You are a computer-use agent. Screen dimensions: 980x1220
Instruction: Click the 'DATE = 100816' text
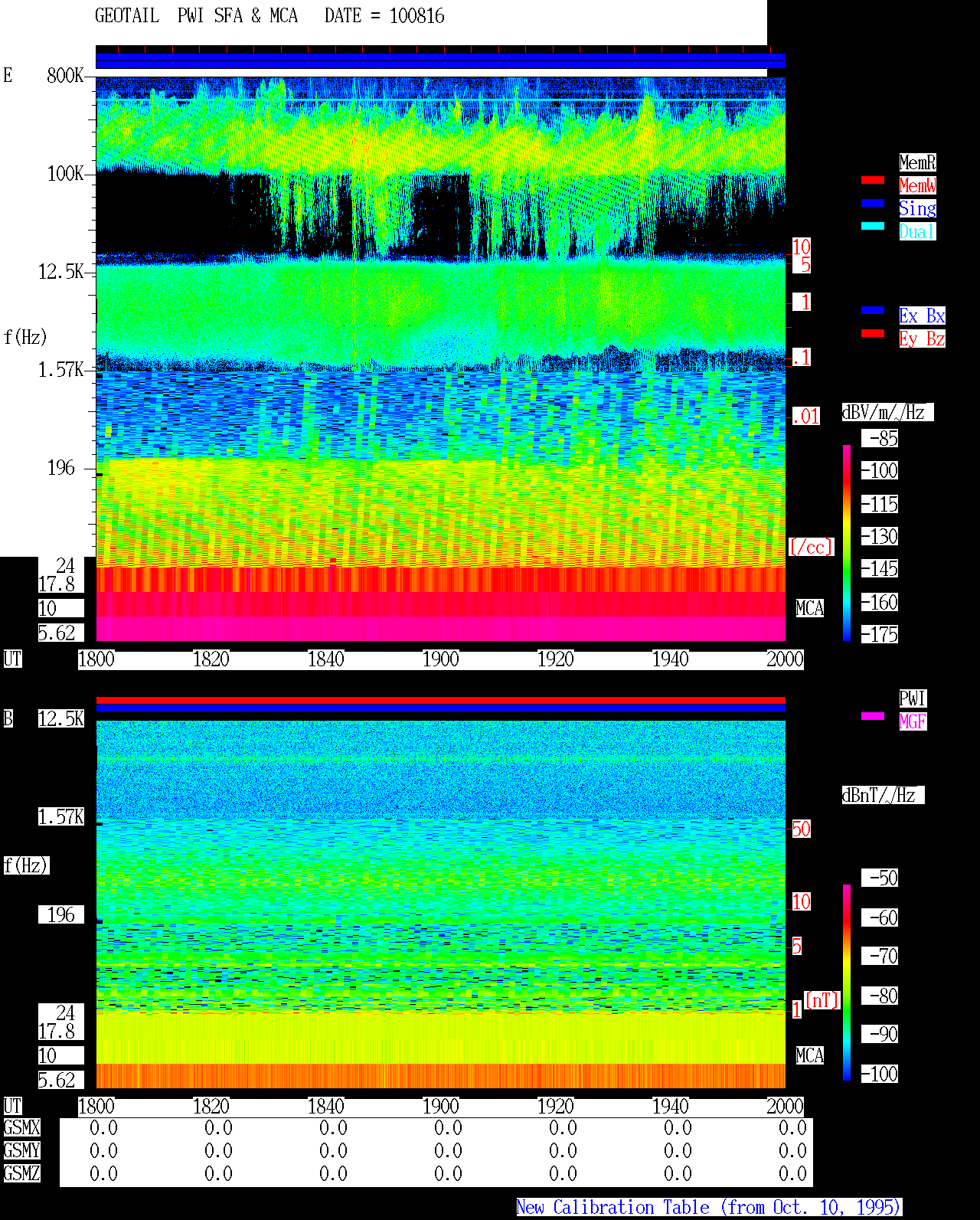(384, 16)
